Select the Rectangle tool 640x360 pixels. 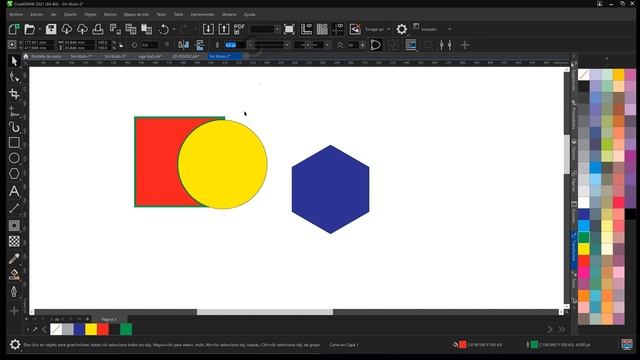click(14, 142)
